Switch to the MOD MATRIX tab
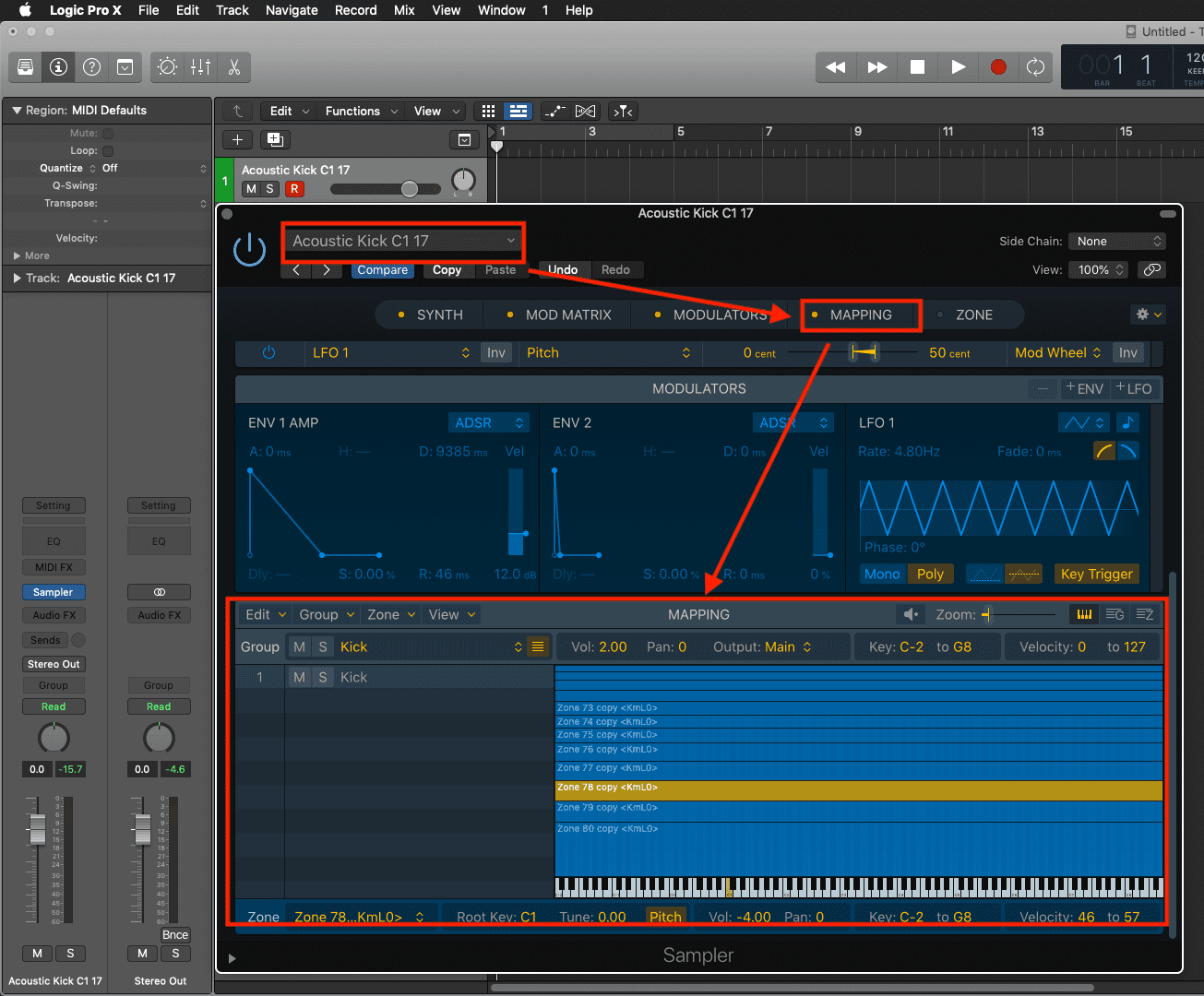Image resolution: width=1204 pixels, height=996 pixels. pyautogui.click(x=559, y=314)
